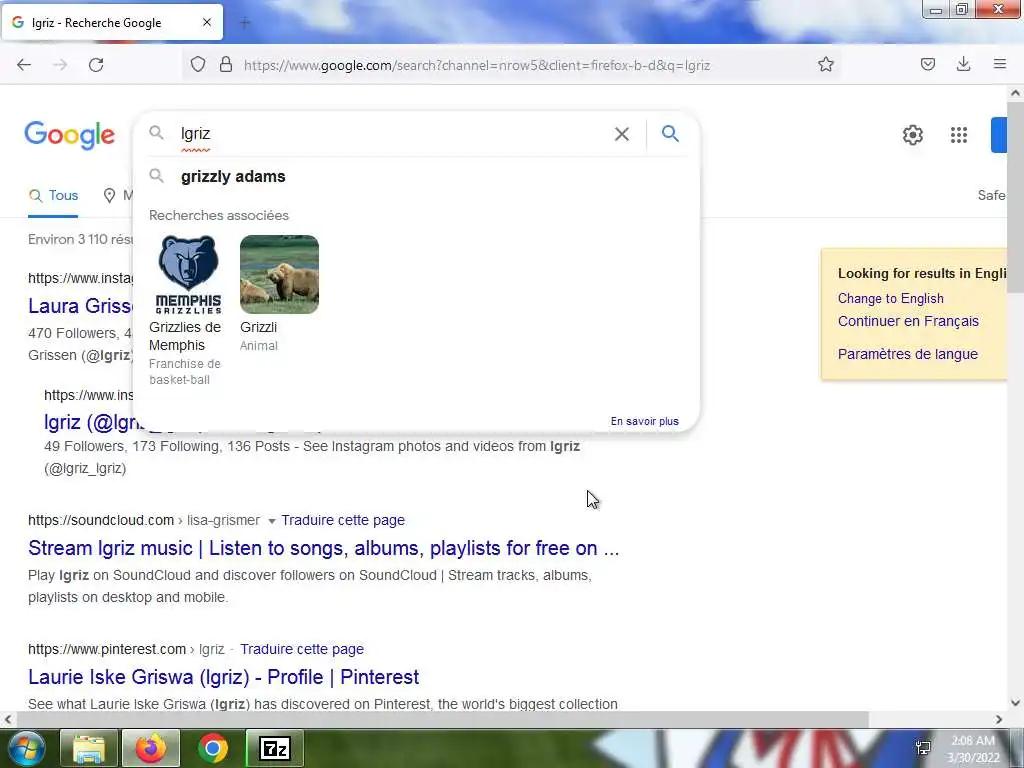Click the Firefox taskbar icon
Image resolution: width=1024 pixels, height=768 pixels.
151,748
